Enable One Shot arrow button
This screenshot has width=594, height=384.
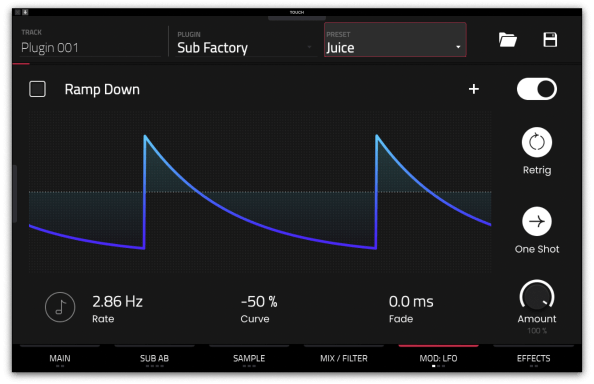pyautogui.click(x=537, y=222)
